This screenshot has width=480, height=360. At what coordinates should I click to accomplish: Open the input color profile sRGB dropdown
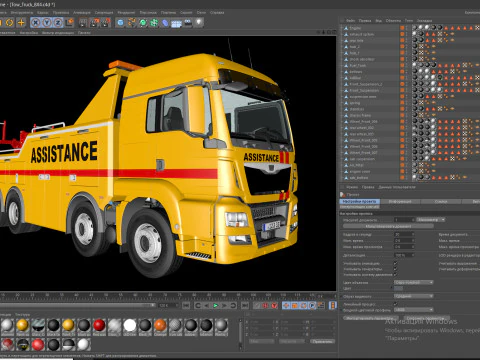[x=414, y=310]
